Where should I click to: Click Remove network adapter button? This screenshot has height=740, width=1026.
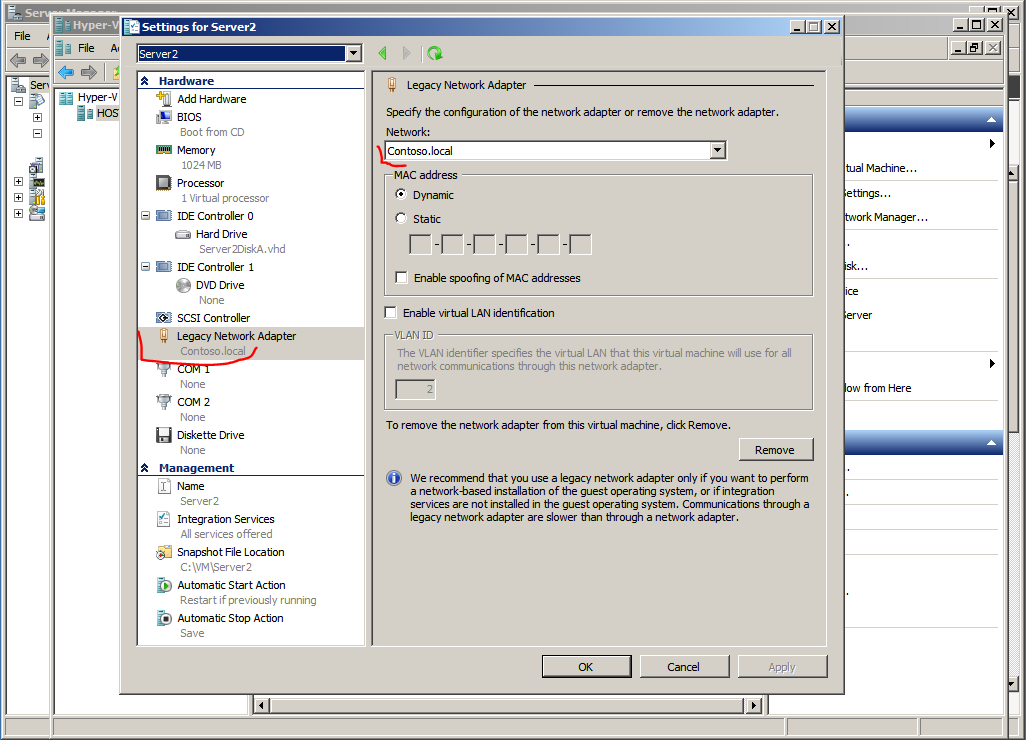[x=775, y=449]
